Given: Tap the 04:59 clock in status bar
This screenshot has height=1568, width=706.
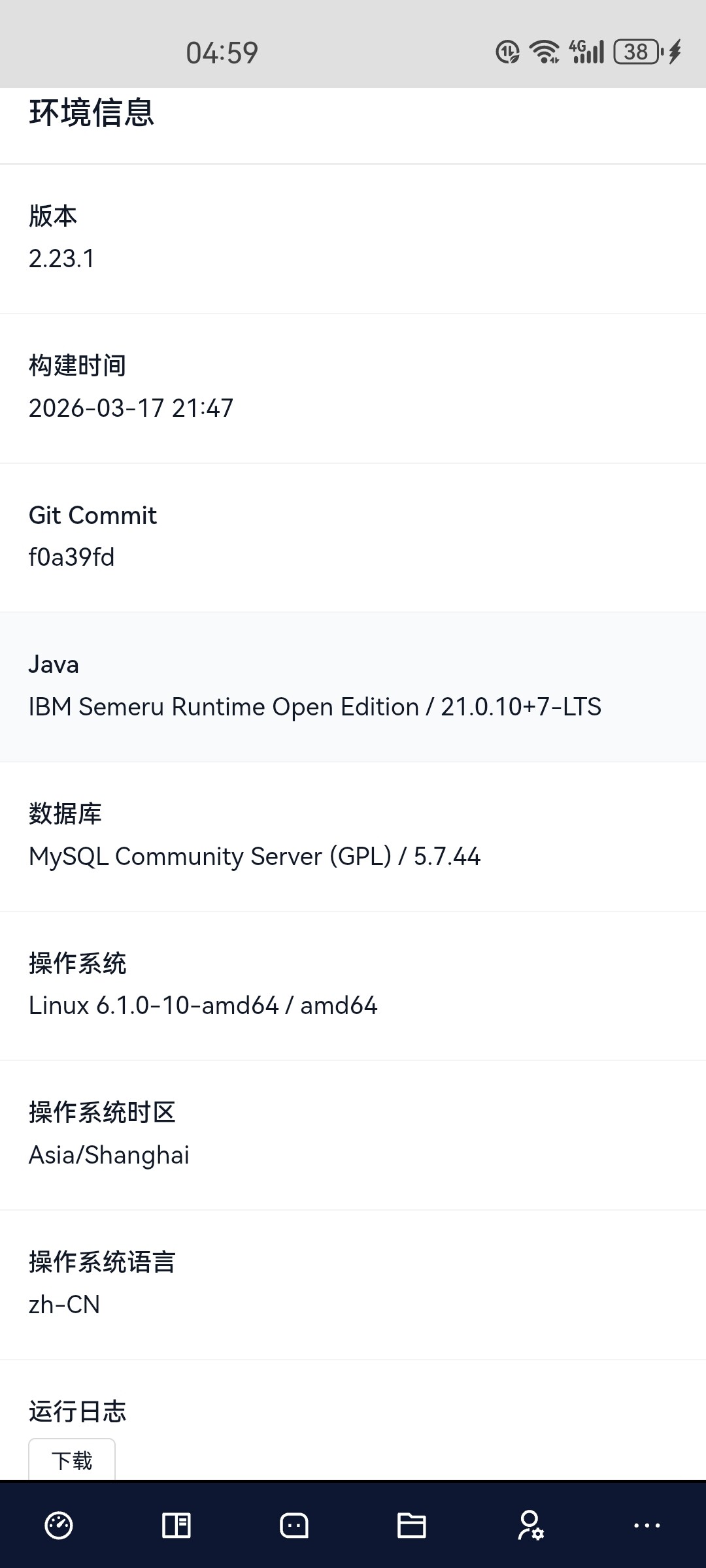Looking at the screenshot, I should point(222,53).
